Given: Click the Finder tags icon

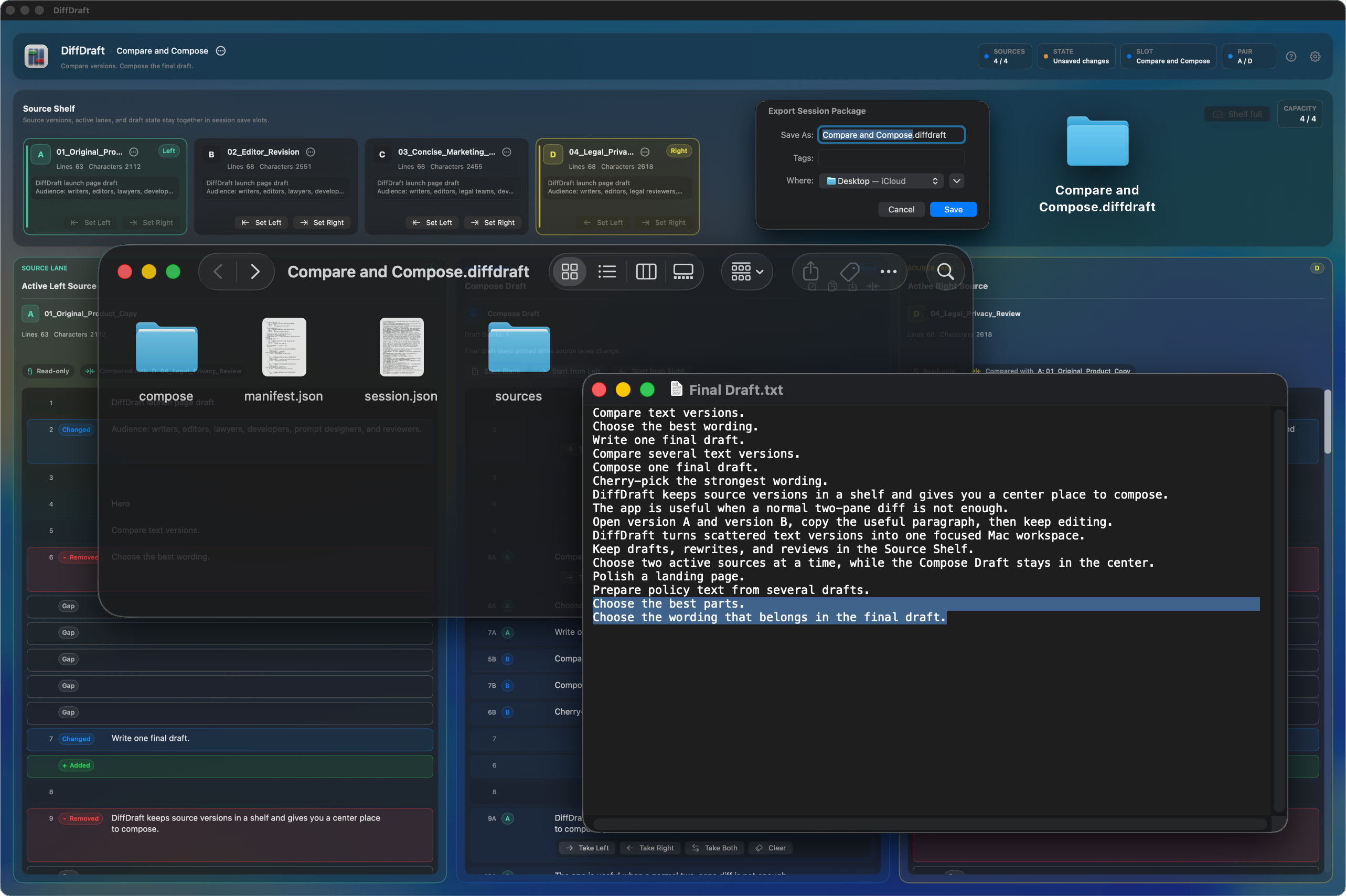Looking at the screenshot, I should point(849,272).
